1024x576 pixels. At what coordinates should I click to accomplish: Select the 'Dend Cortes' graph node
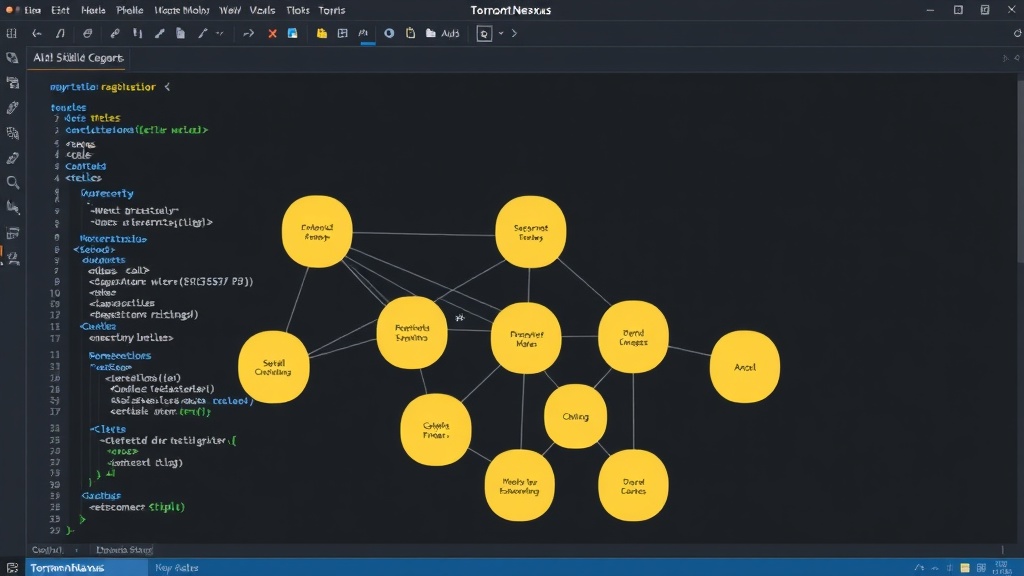click(633, 486)
